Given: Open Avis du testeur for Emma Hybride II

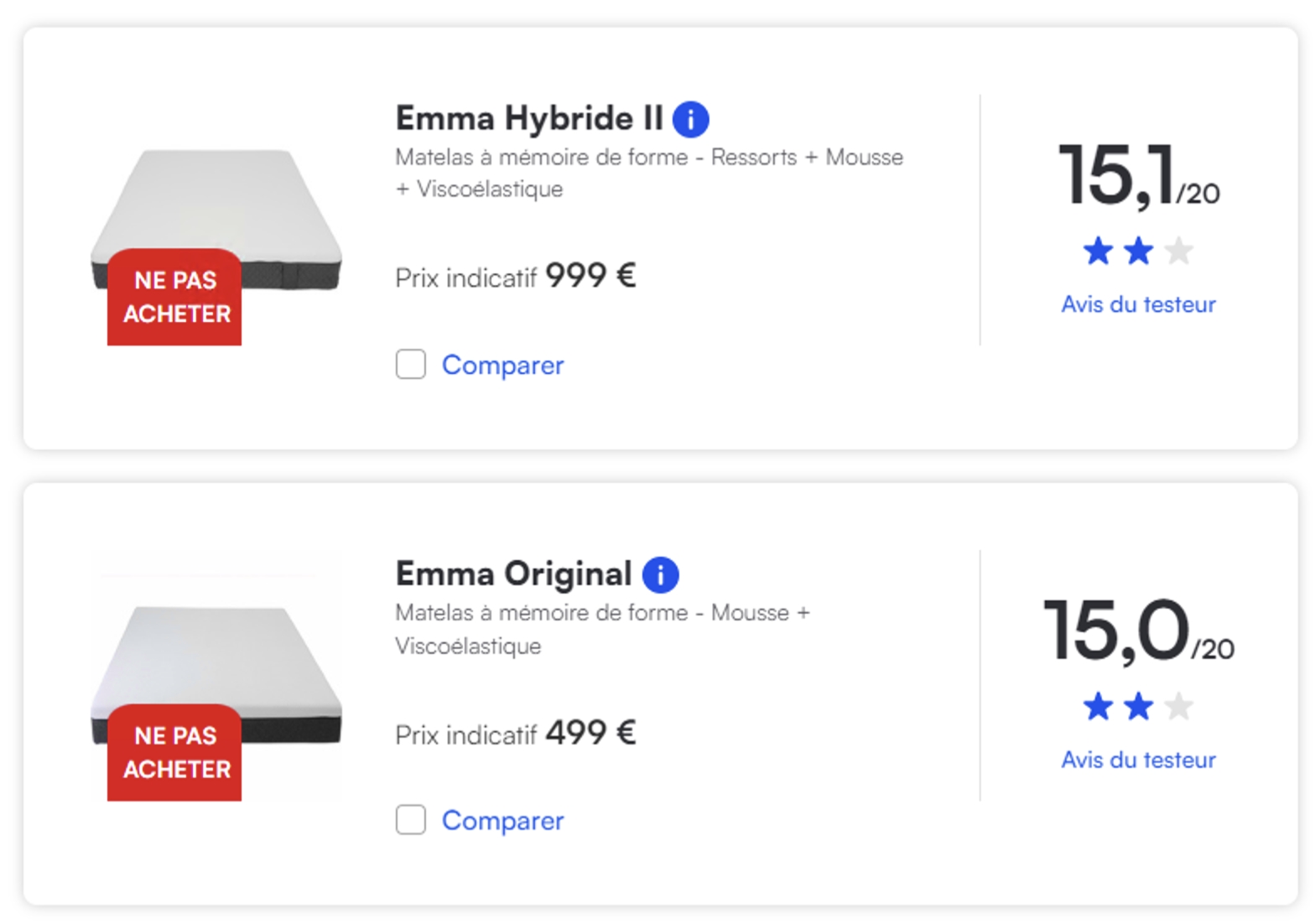Looking at the screenshot, I should point(1138,304).
